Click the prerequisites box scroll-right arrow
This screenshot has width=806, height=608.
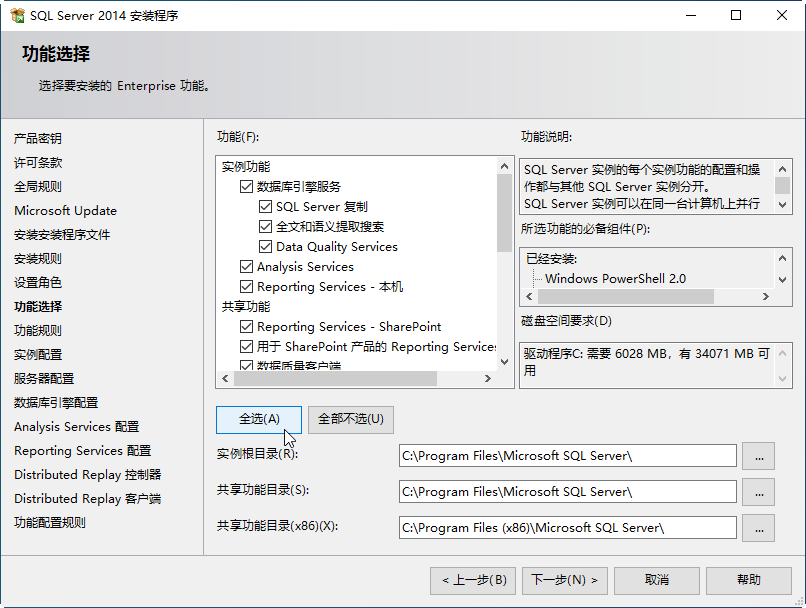coord(766,297)
